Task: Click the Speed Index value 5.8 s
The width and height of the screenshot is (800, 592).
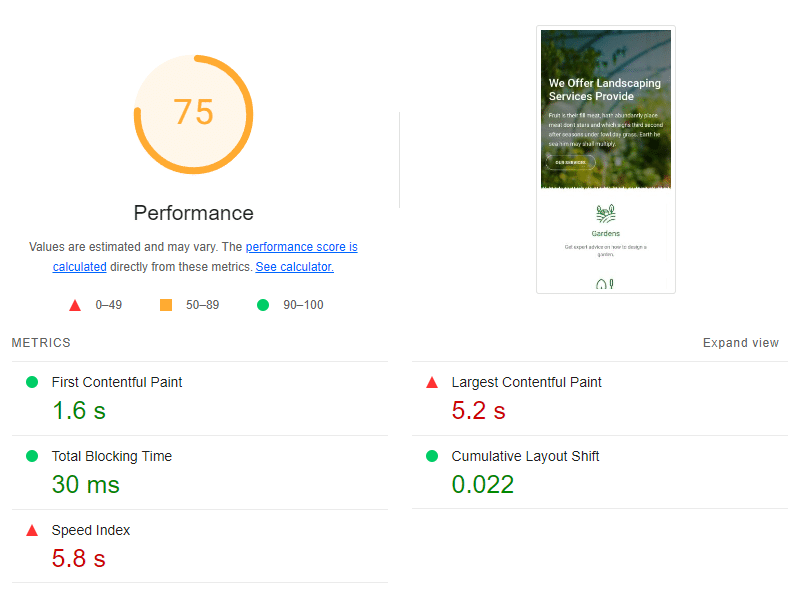Action: [x=79, y=559]
